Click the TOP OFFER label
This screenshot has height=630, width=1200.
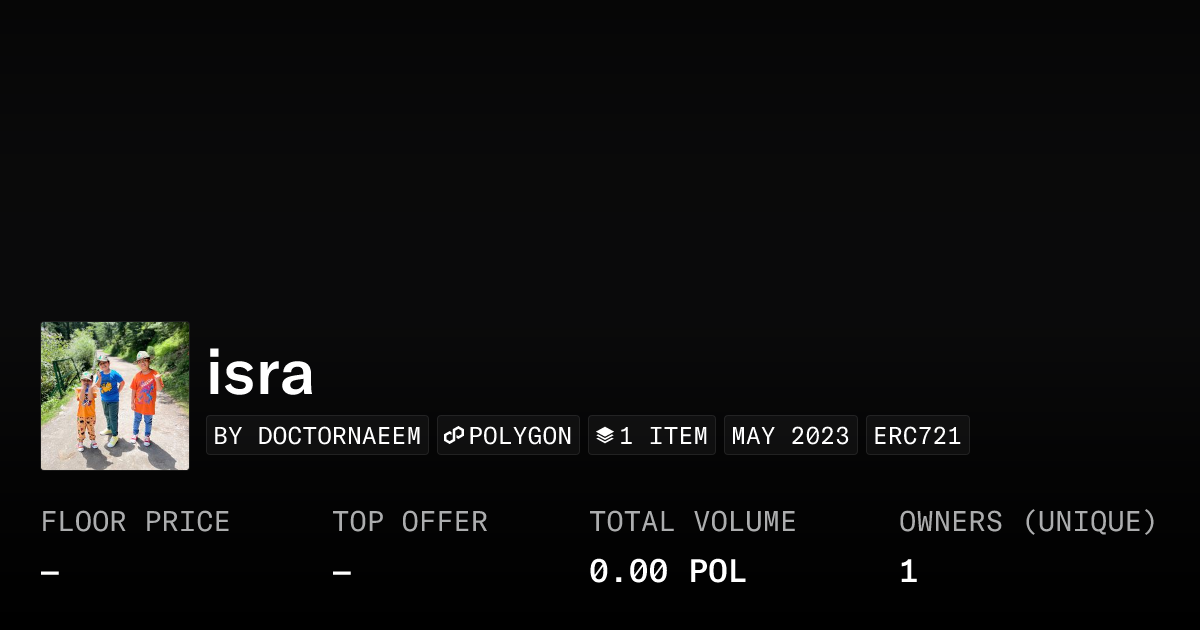[x=409, y=522]
